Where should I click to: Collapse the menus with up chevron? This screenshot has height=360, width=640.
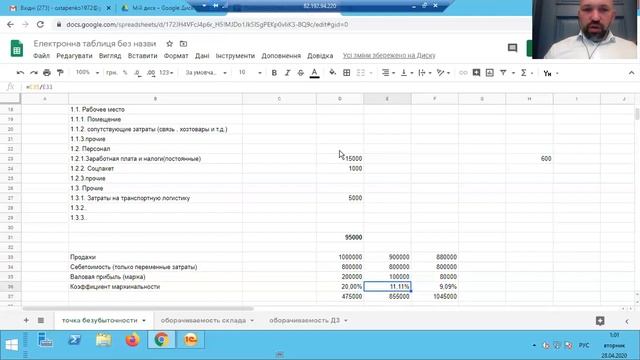[631, 73]
